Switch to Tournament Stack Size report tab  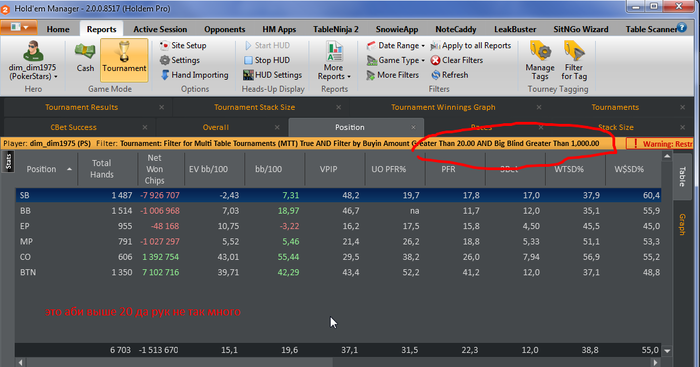click(x=254, y=107)
